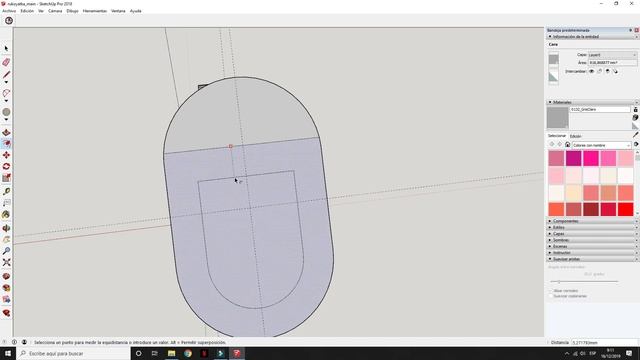Viewport: 640px width, 360px height.
Task: Expand the Sombras panel
Action: (x=592, y=240)
